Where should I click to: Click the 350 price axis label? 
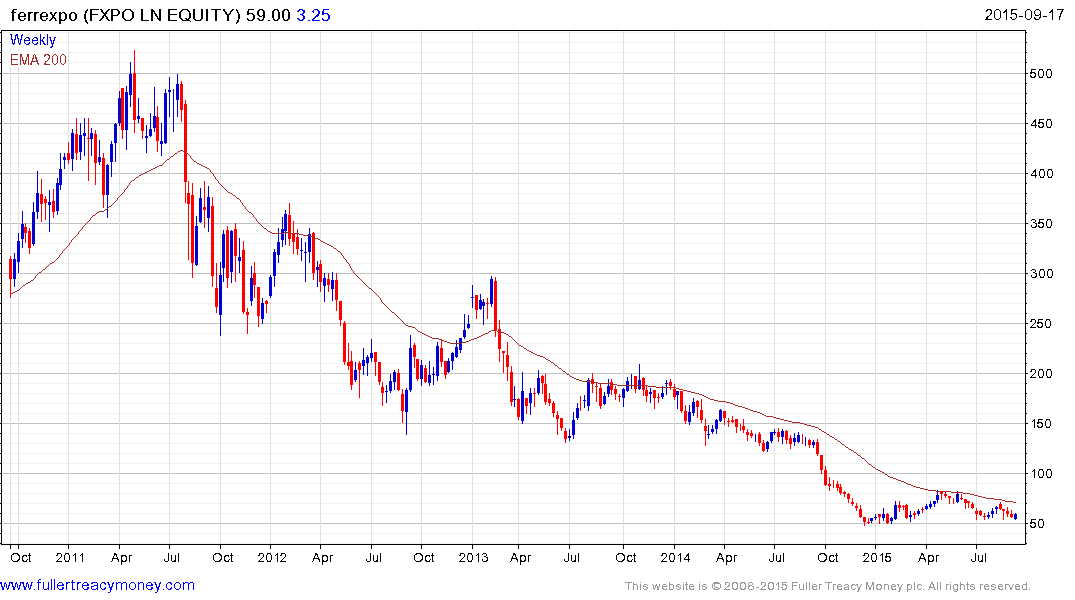pos(1041,224)
